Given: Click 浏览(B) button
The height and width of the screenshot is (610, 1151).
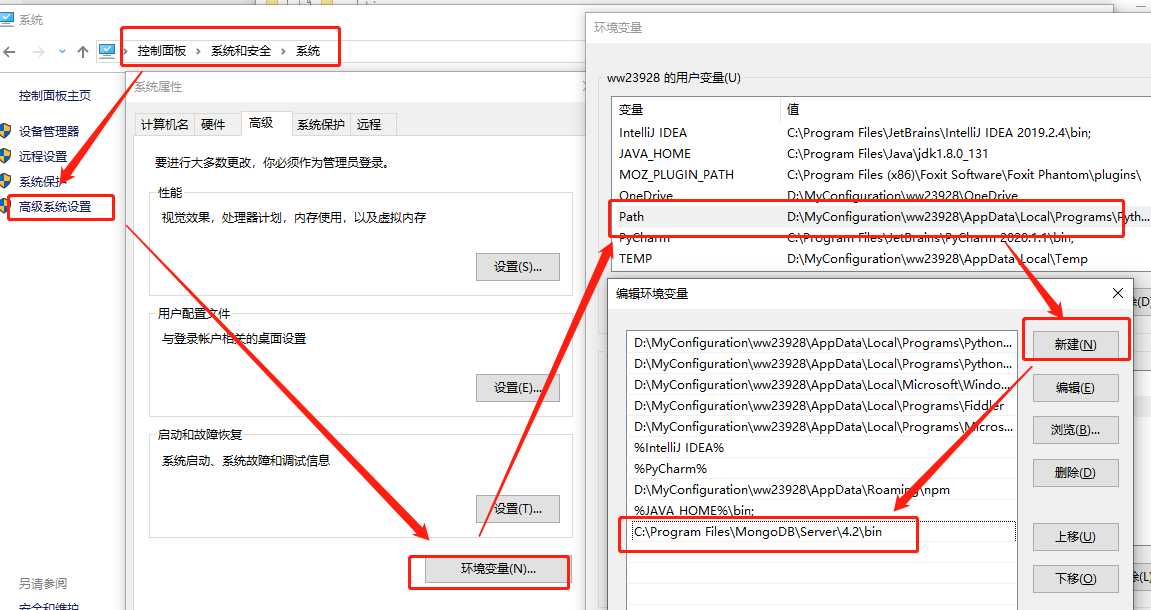Looking at the screenshot, I should click(1075, 430).
